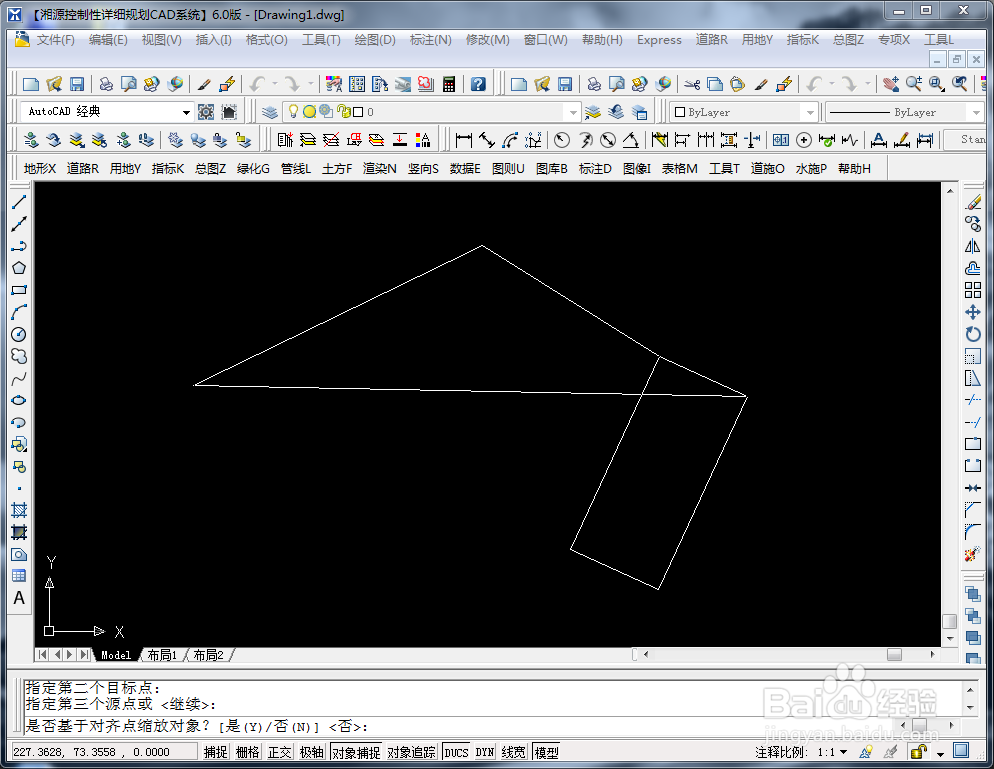
Task: Select the Arc draw tool
Action: tap(19, 312)
